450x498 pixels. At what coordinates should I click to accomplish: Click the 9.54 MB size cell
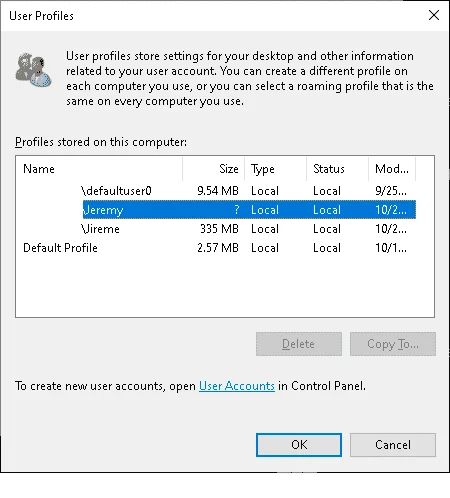pos(218,191)
